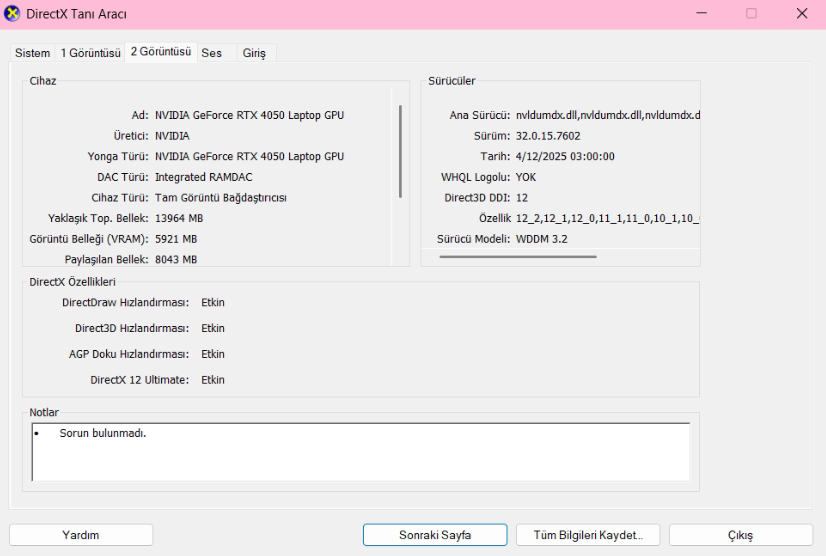Click the Üretici value NVIDIA

[x=172, y=136]
